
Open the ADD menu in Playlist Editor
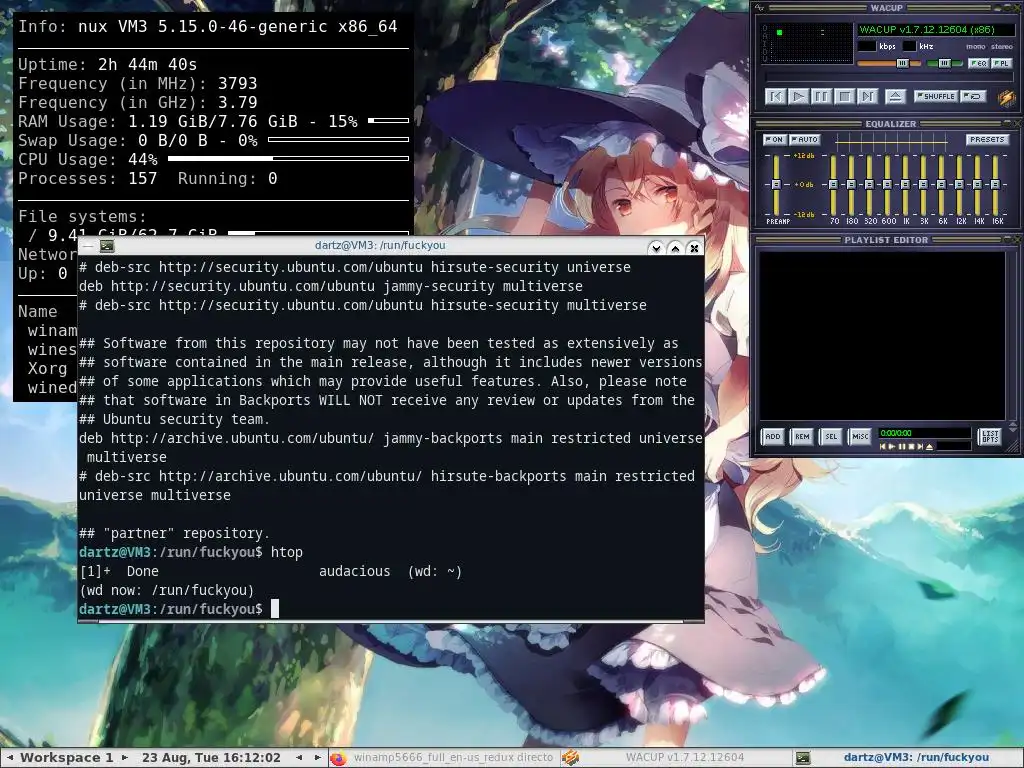(773, 436)
